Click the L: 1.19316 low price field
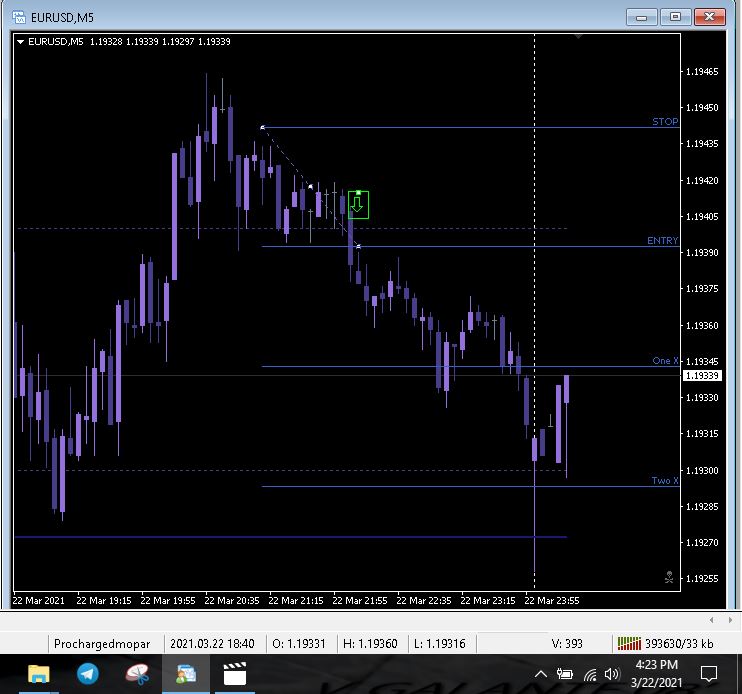 click(440, 643)
